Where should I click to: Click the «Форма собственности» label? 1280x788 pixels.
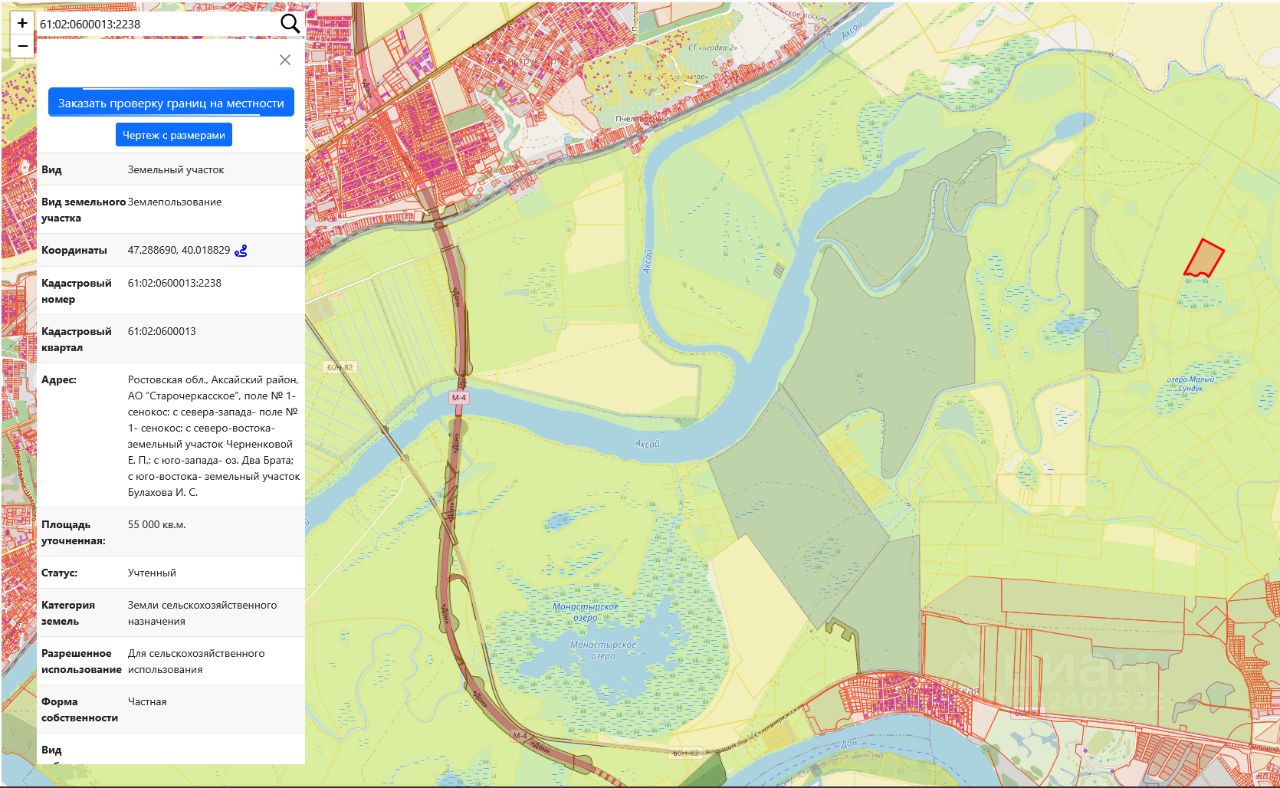pyautogui.click(x=80, y=710)
